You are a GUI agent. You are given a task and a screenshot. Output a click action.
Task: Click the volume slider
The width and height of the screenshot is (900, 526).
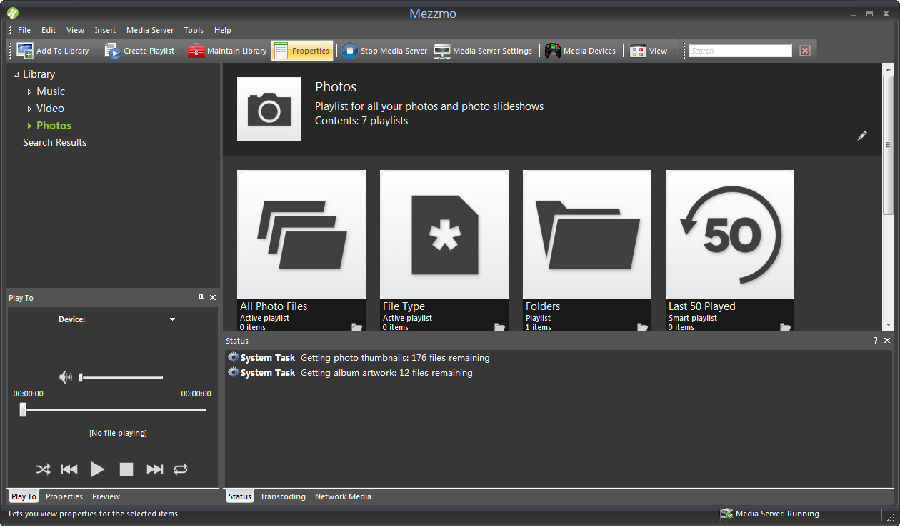click(x=121, y=378)
